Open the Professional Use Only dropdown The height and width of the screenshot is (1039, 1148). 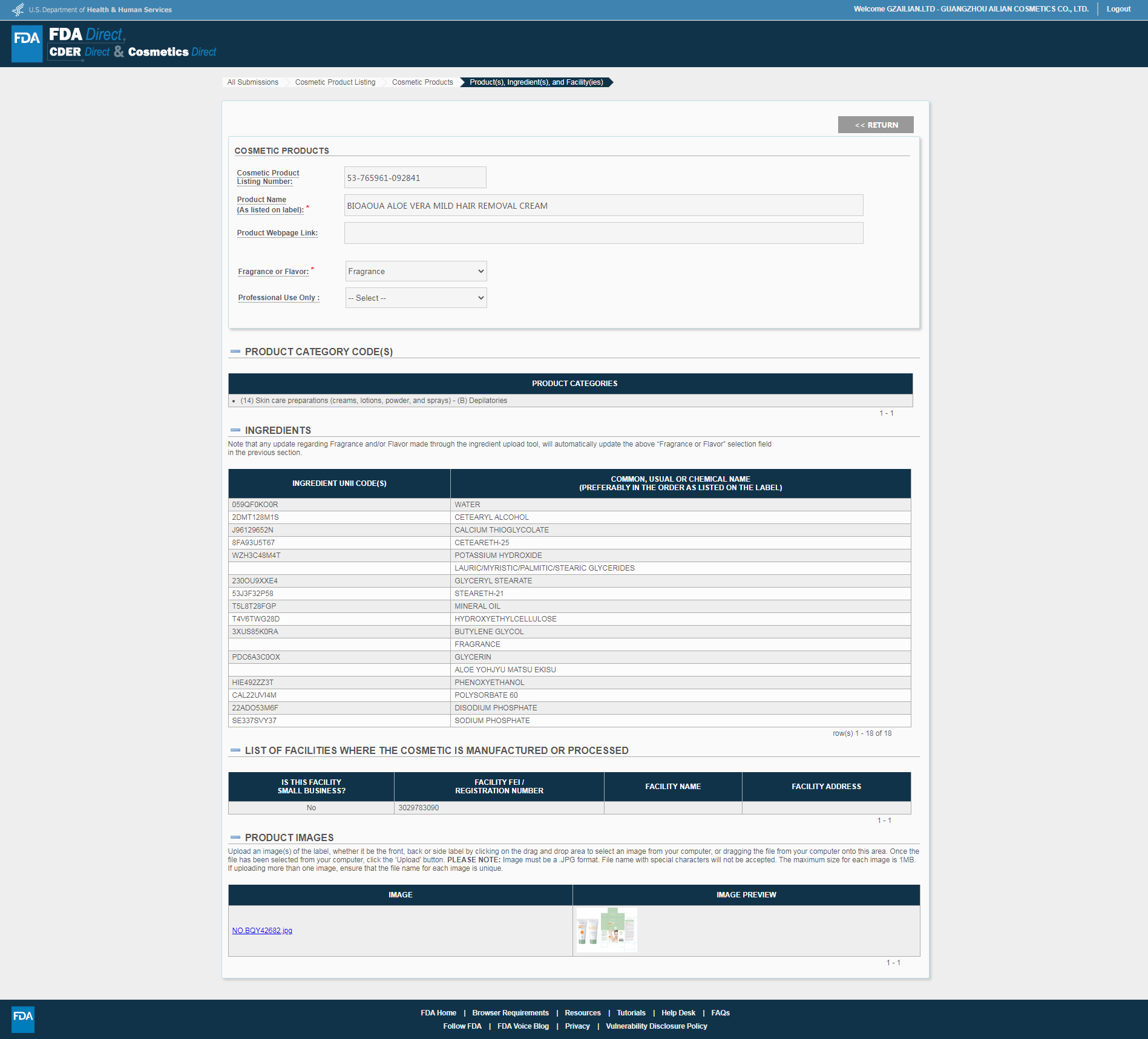(x=416, y=298)
